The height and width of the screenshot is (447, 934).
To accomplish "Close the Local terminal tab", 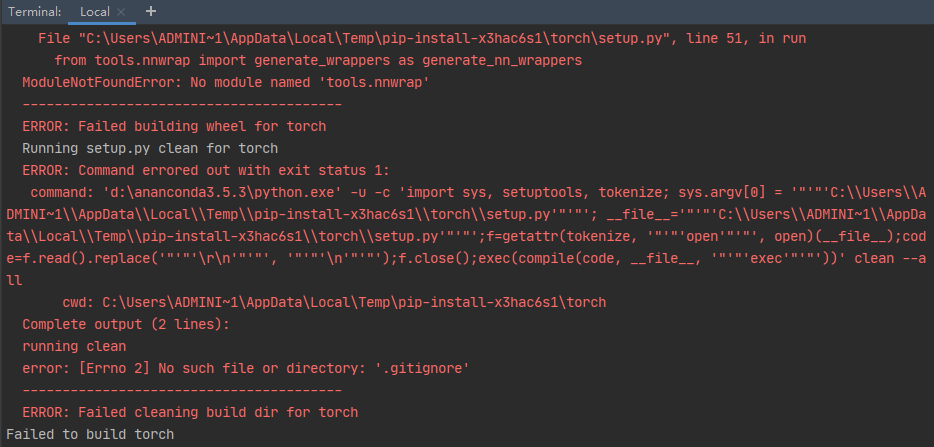I will [121, 12].
